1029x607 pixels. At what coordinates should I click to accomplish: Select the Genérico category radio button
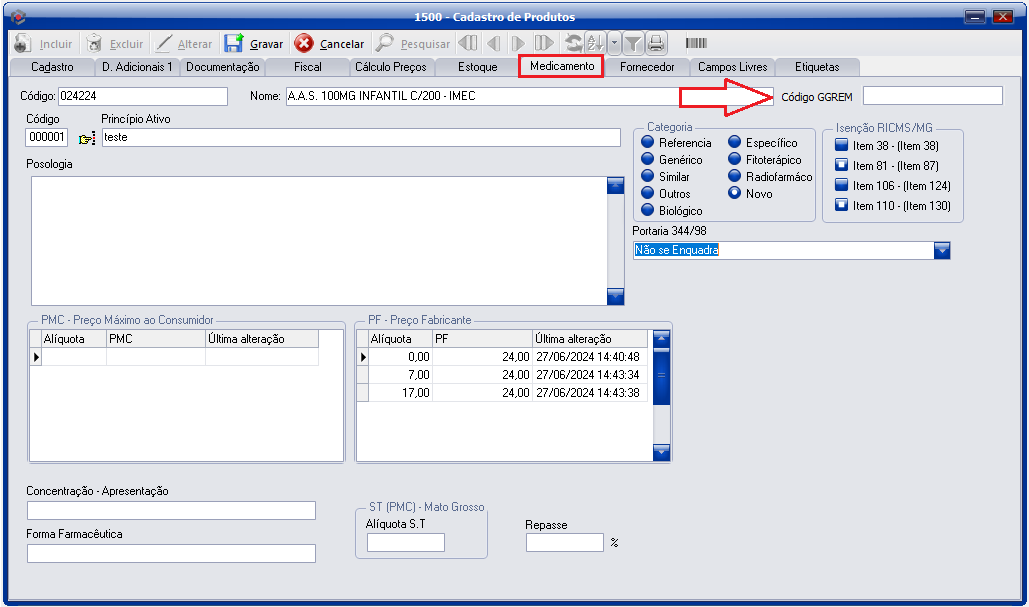pyautogui.click(x=647, y=160)
